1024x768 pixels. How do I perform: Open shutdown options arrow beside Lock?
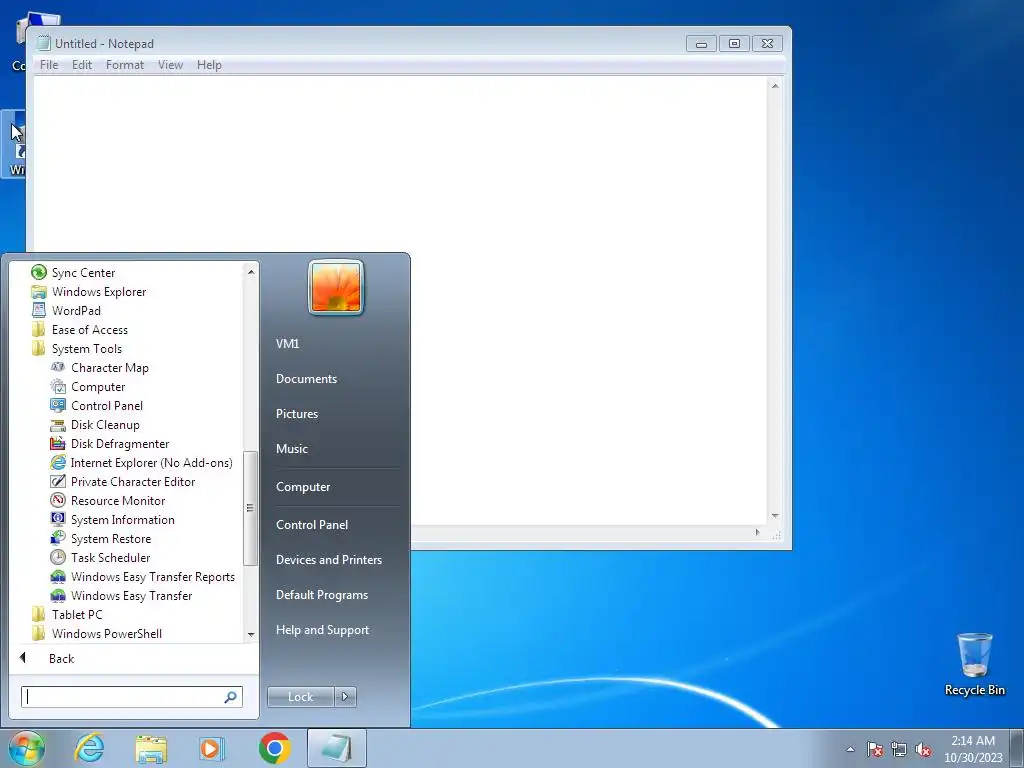(345, 697)
